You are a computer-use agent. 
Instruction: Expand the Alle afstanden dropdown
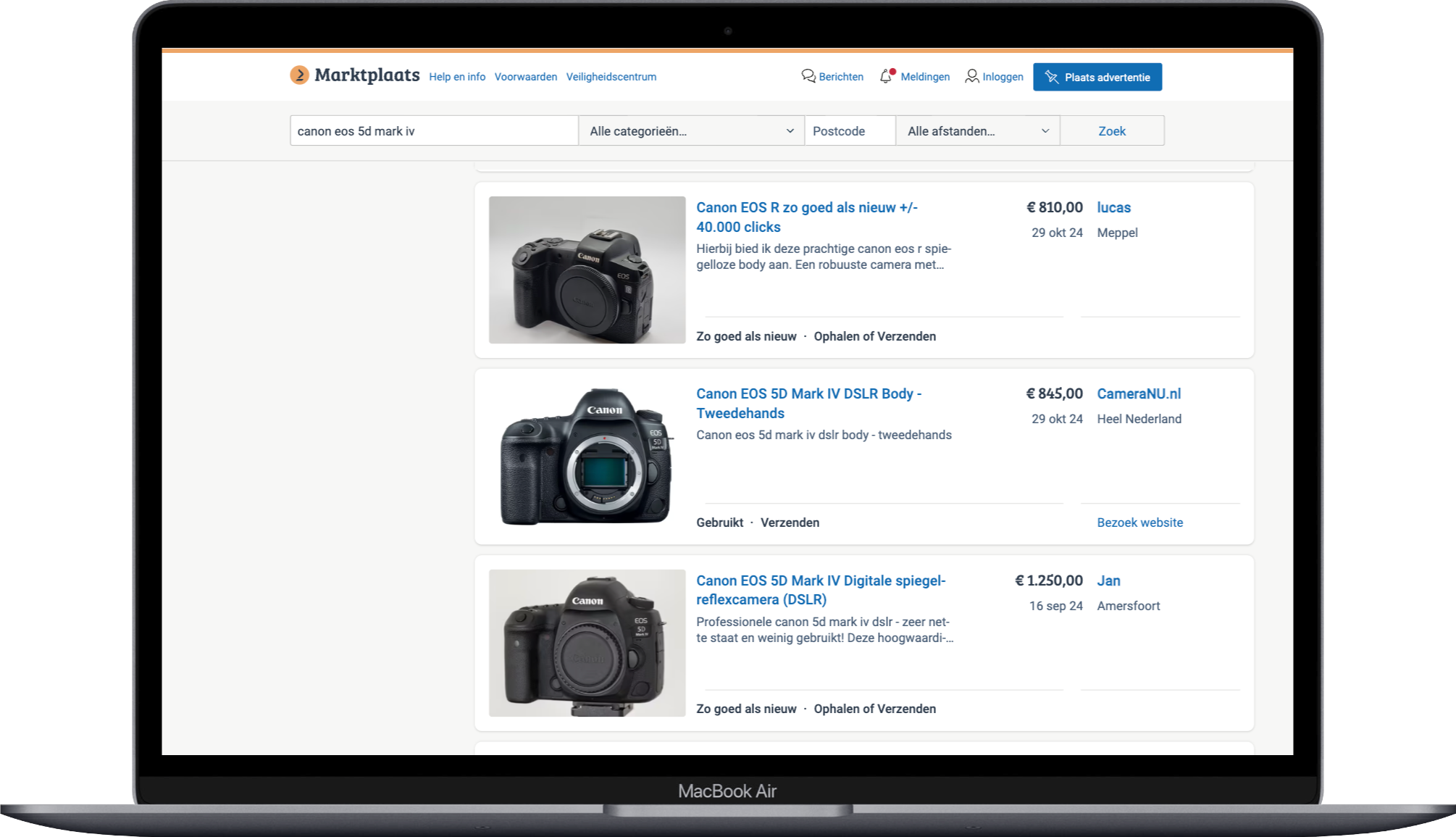click(978, 131)
